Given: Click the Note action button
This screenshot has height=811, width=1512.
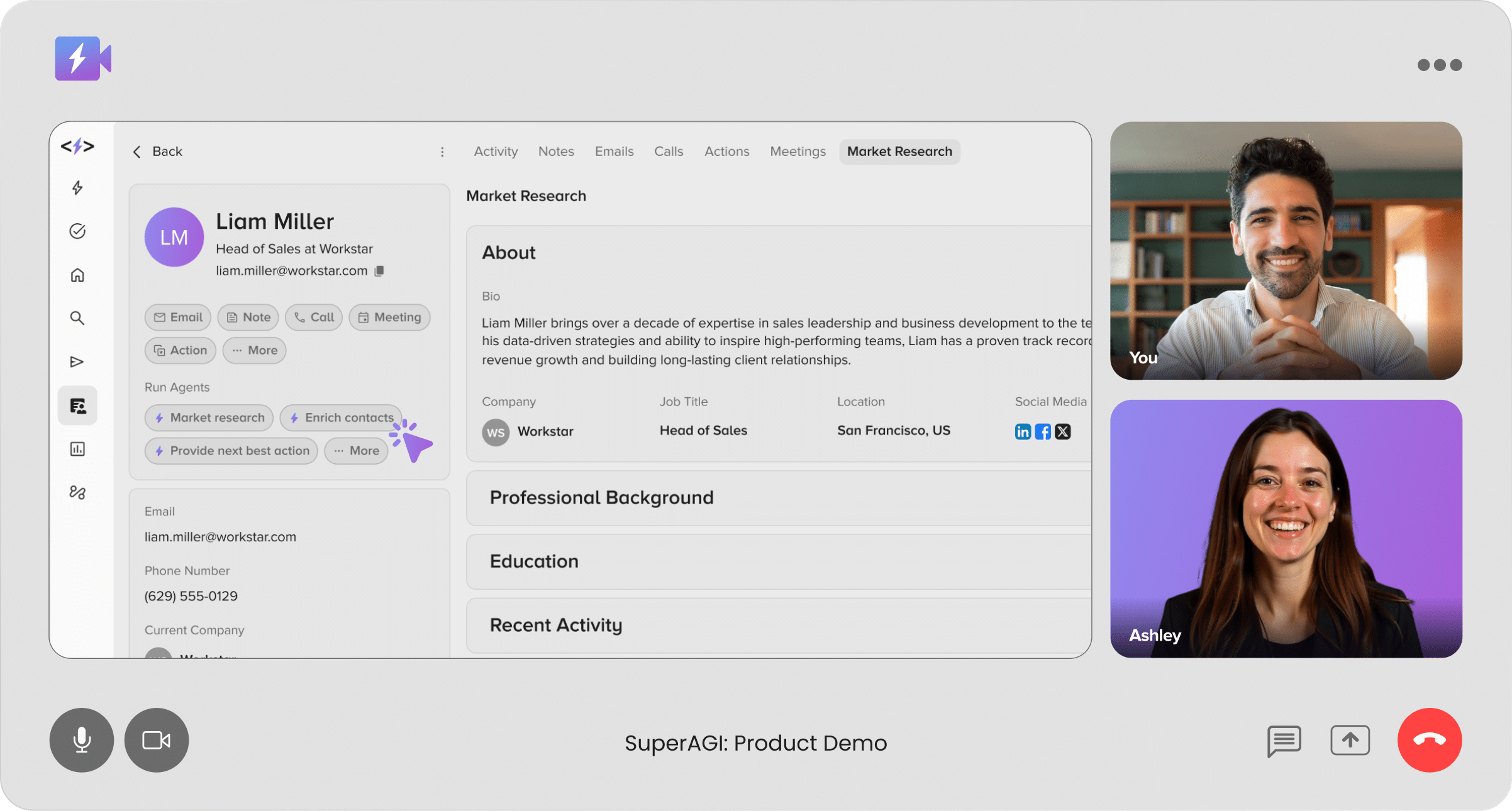Looking at the screenshot, I should [248, 317].
